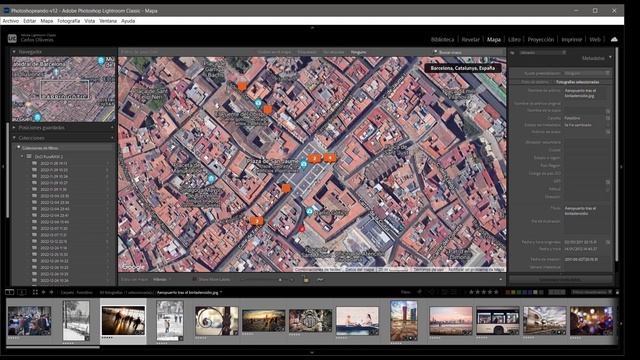Select the crowd photo thumbnail in filmstrip
The height and width of the screenshot is (360, 640).
click(29, 321)
